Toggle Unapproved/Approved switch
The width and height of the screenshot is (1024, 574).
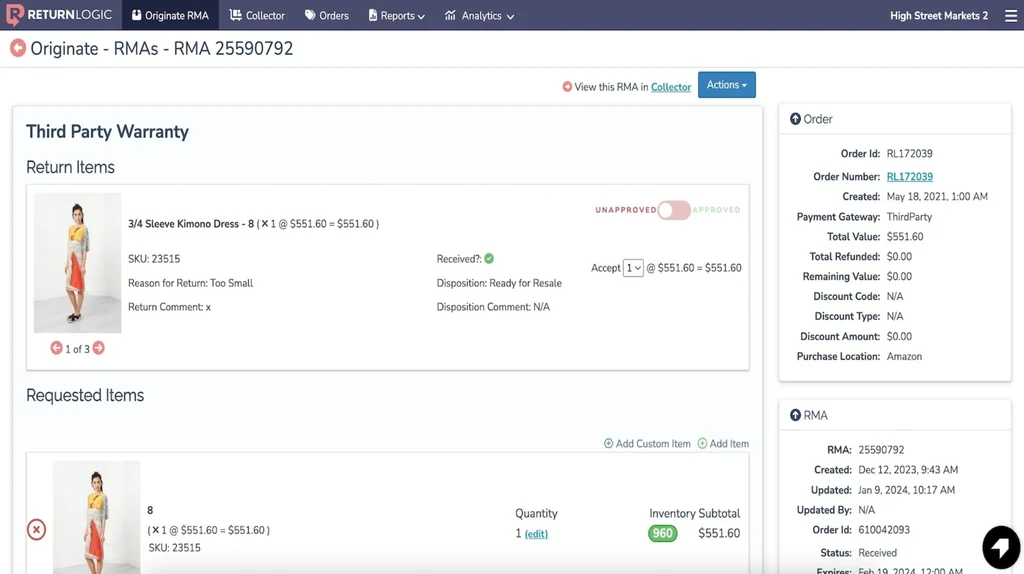pos(673,210)
